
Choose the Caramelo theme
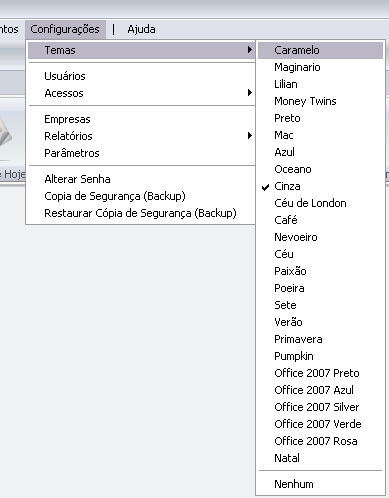click(x=320, y=50)
